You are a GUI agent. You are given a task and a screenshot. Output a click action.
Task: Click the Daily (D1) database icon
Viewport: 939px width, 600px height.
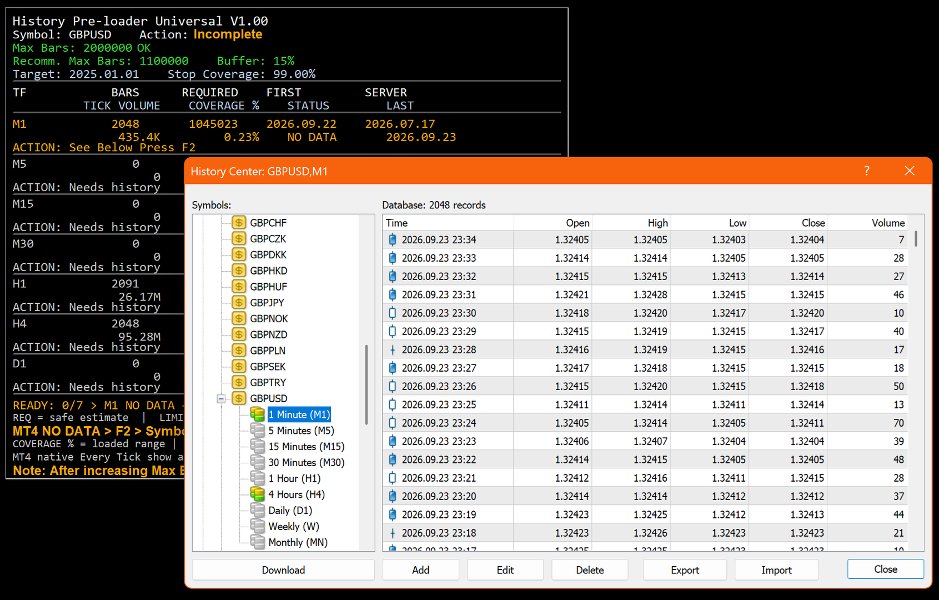tap(258, 510)
